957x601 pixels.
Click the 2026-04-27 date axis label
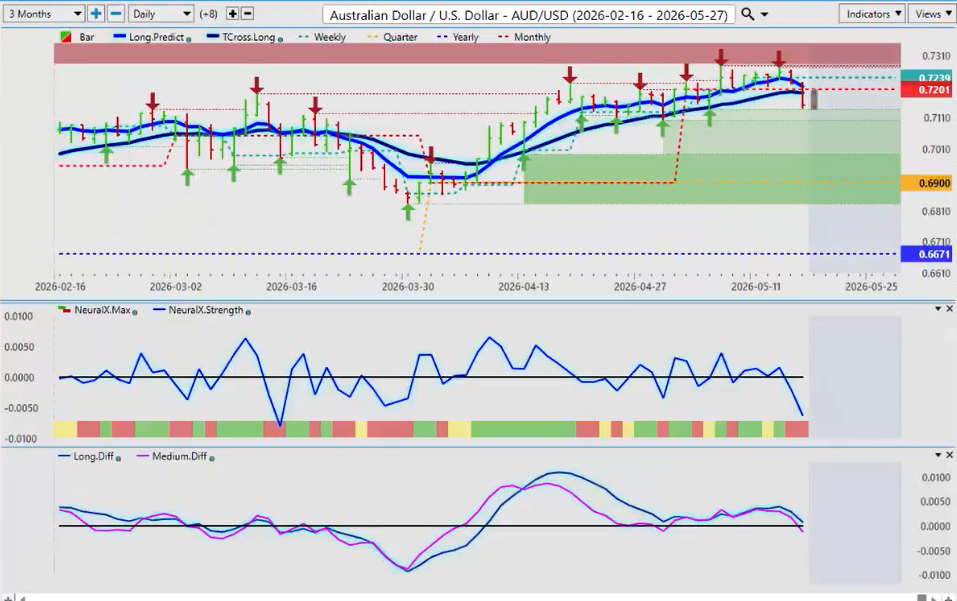(x=640, y=286)
